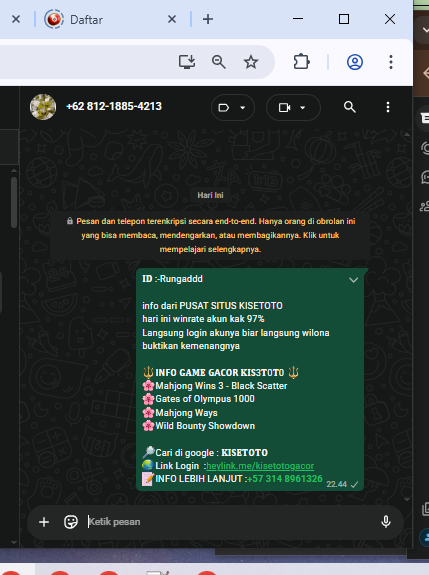The image size is (429, 575).
Task: Bookmark this page with the star icon
Action: coord(251,62)
